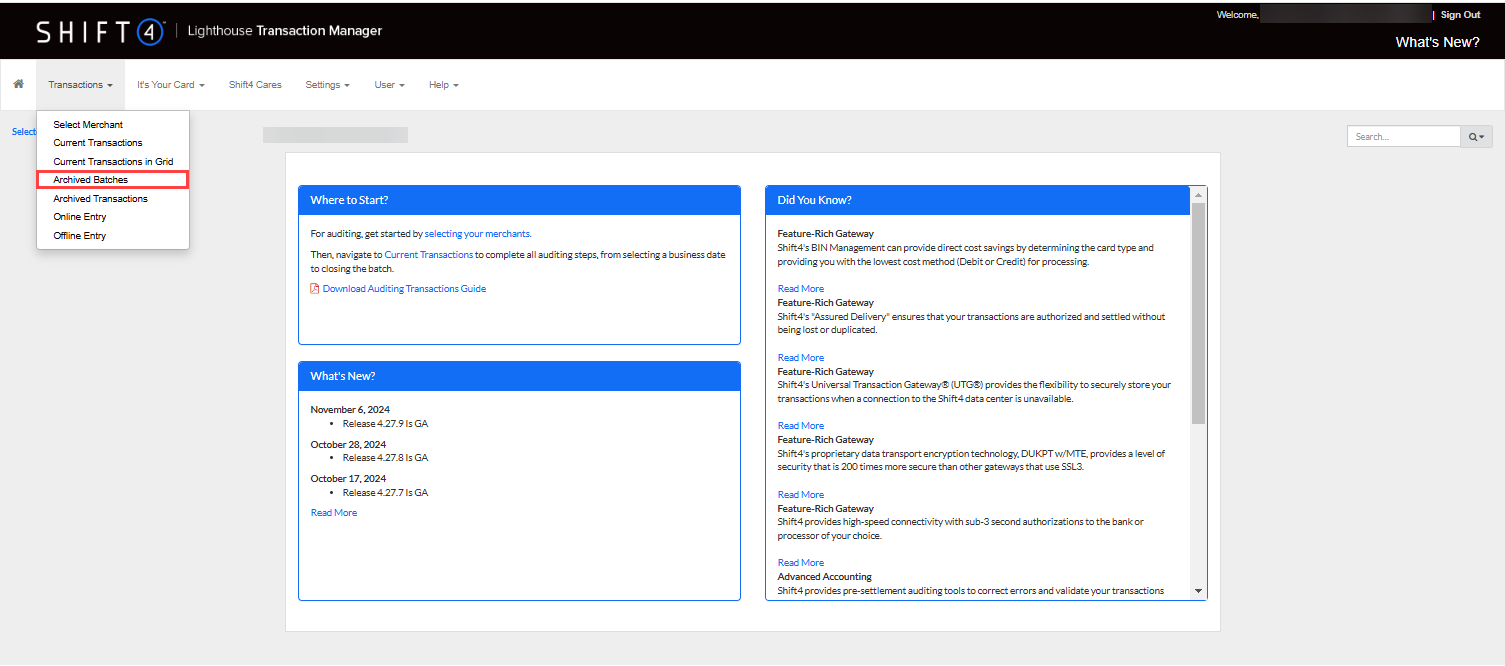Download Auditing Transactions Guide

click(x=404, y=289)
